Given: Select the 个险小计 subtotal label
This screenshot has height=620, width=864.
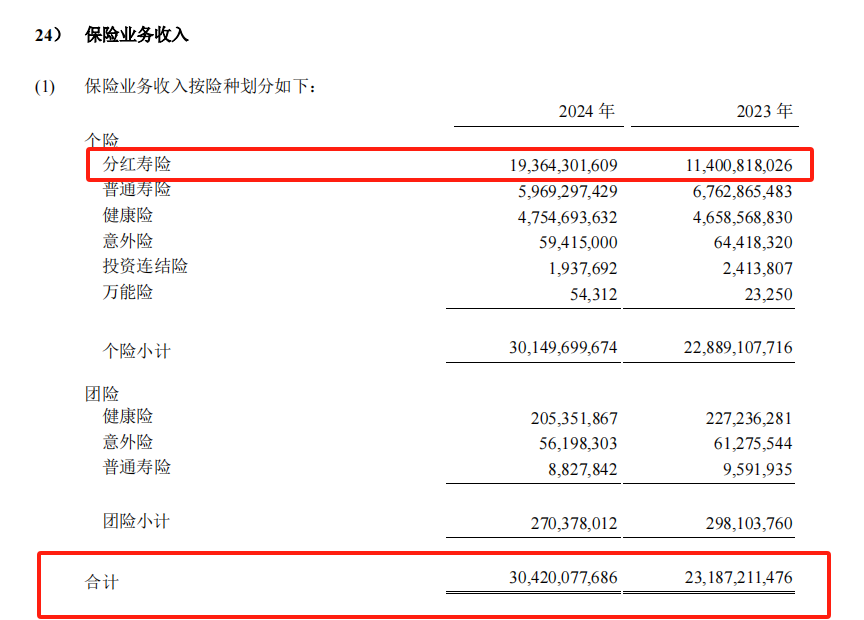Looking at the screenshot, I should click(137, 351).
